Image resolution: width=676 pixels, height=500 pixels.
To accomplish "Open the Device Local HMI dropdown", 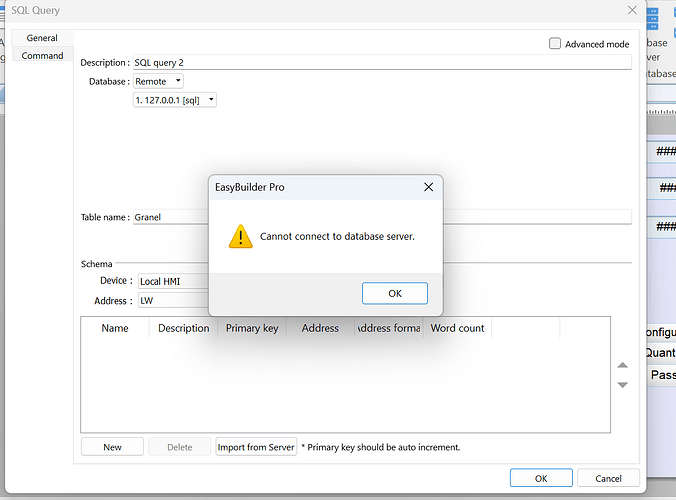I will [173, 281].
